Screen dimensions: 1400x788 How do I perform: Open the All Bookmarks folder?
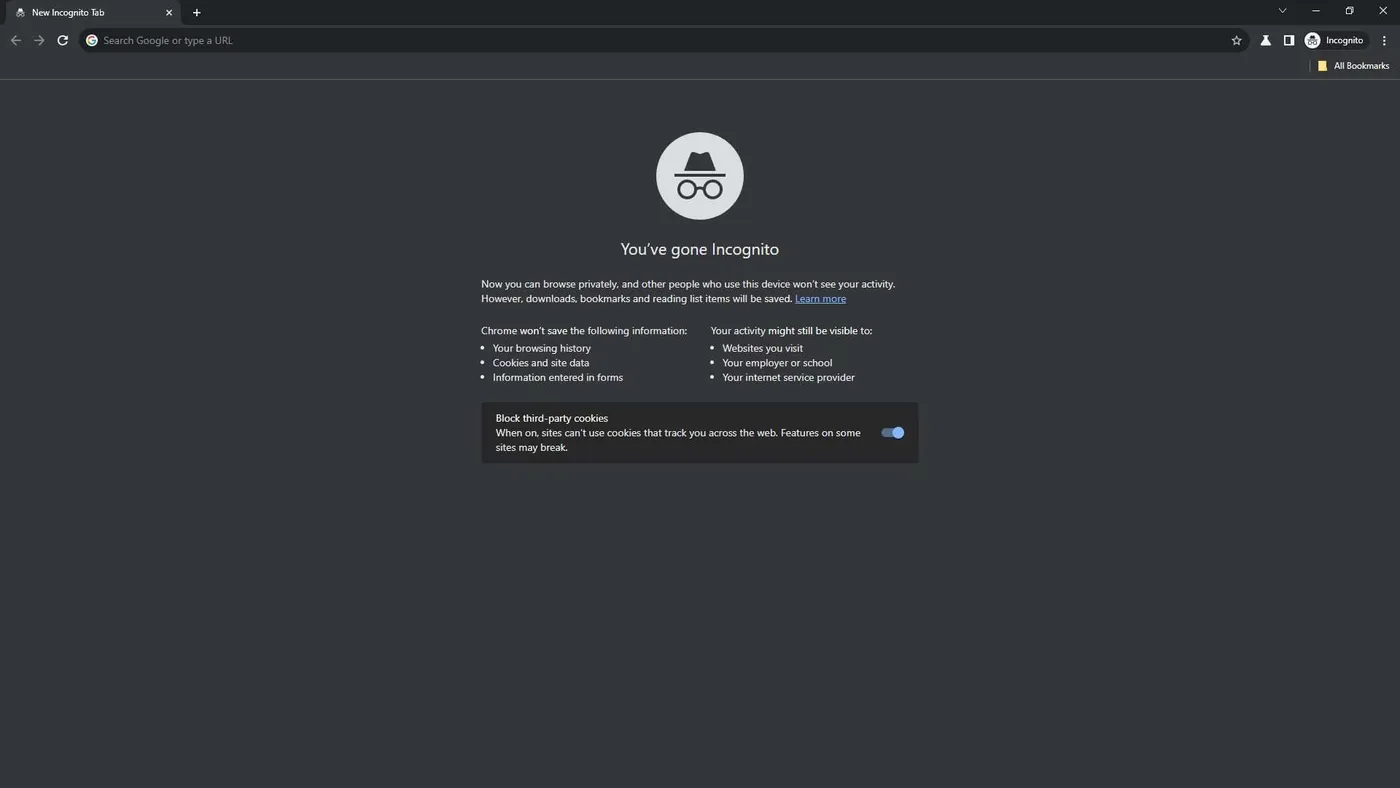point(1353,66)
